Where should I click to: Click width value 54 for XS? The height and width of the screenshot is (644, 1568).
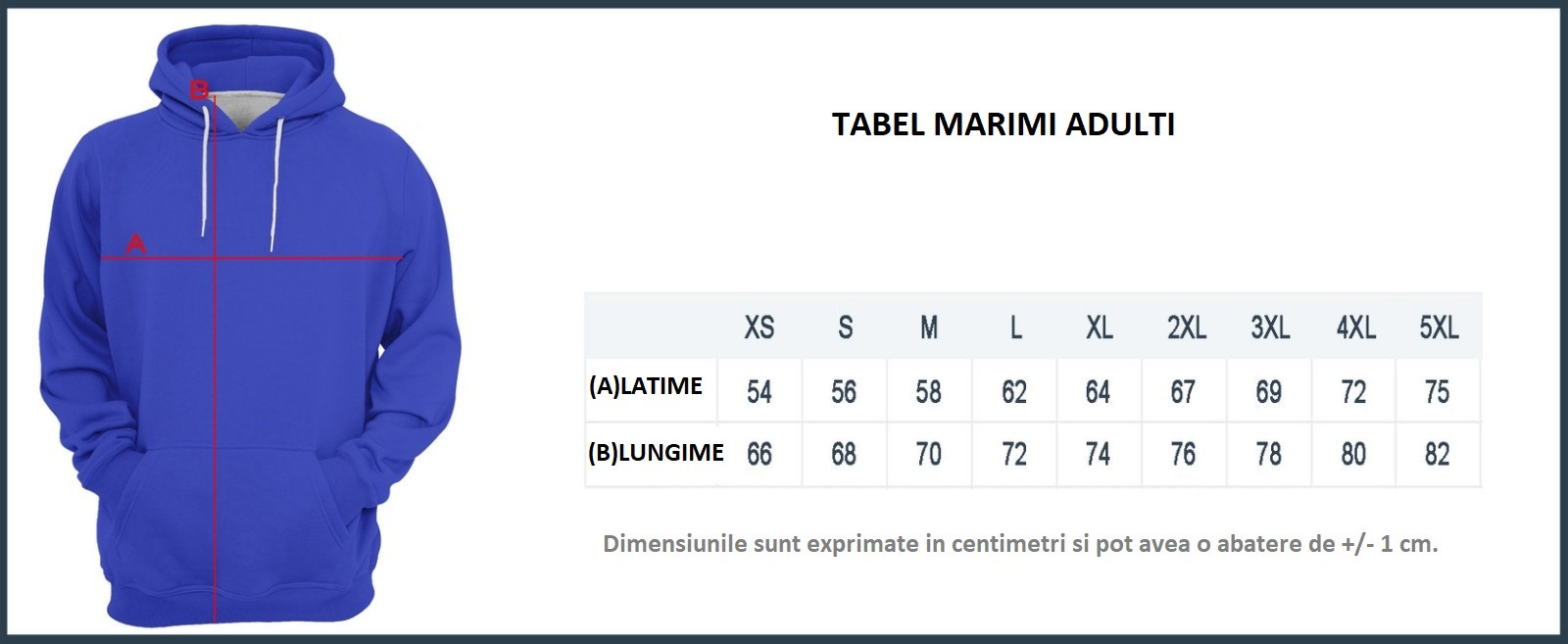759,392
